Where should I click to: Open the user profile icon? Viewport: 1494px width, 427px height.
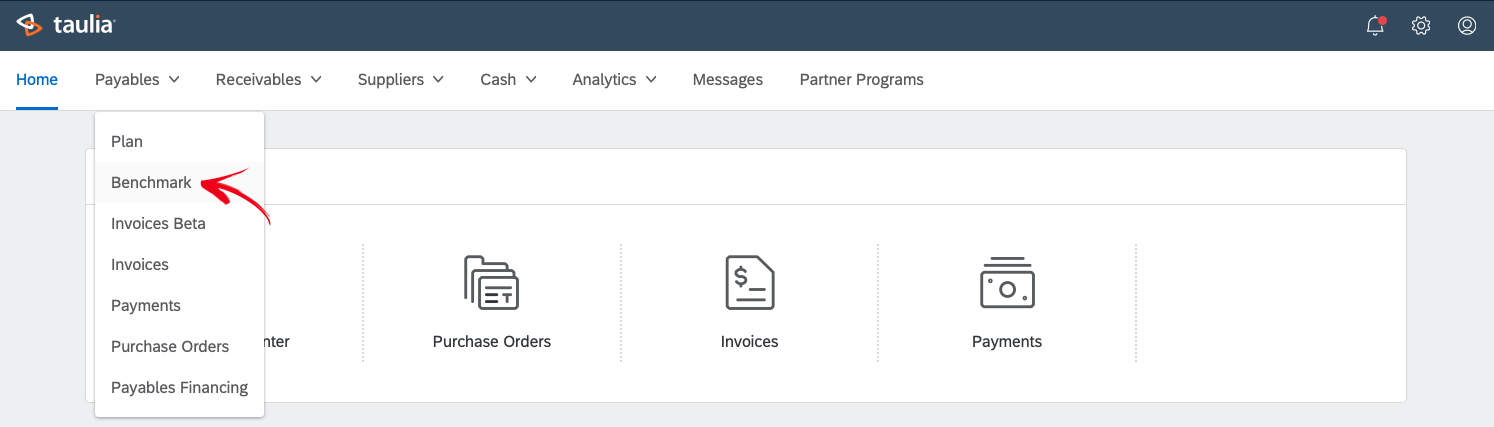1466,26
